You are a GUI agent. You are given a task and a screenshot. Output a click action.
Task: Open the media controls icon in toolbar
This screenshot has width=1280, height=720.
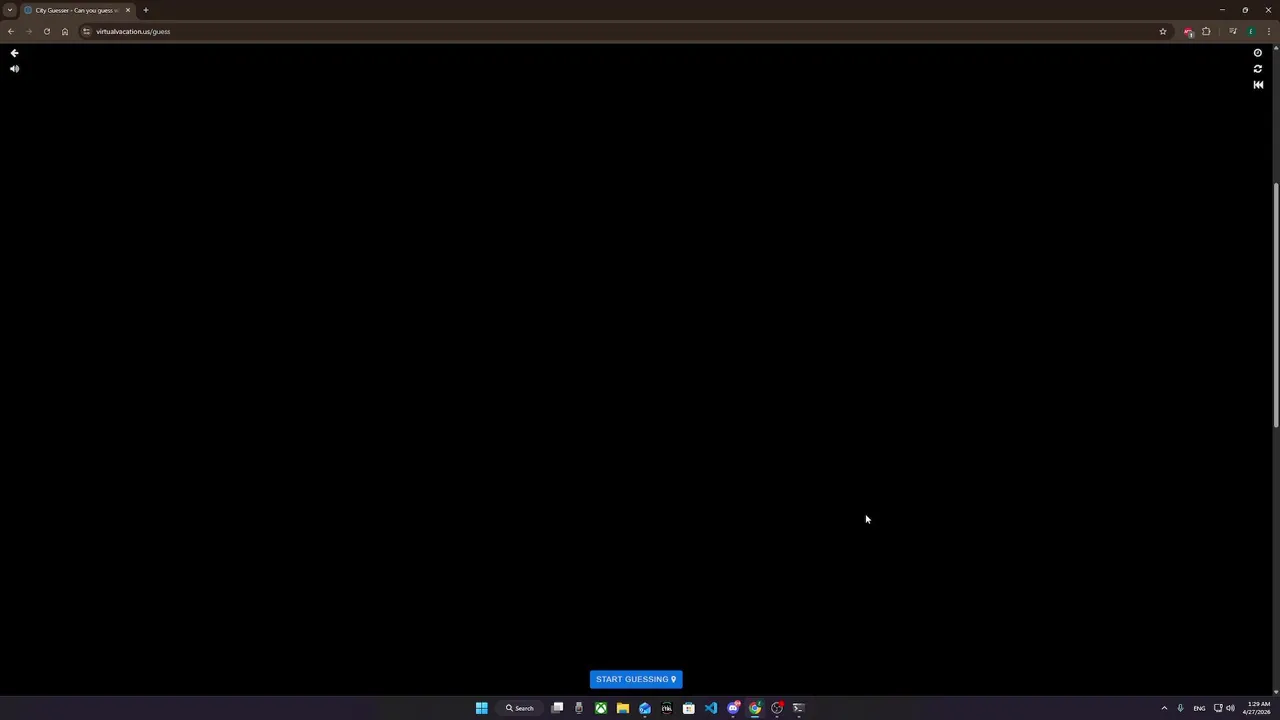click(x=1233, y=31)
